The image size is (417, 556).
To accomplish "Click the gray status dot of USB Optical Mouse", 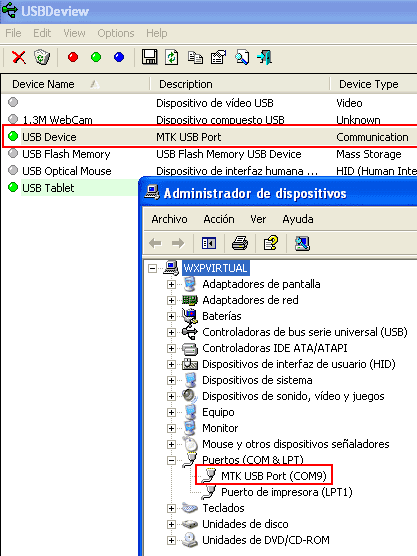I will 13,170.
